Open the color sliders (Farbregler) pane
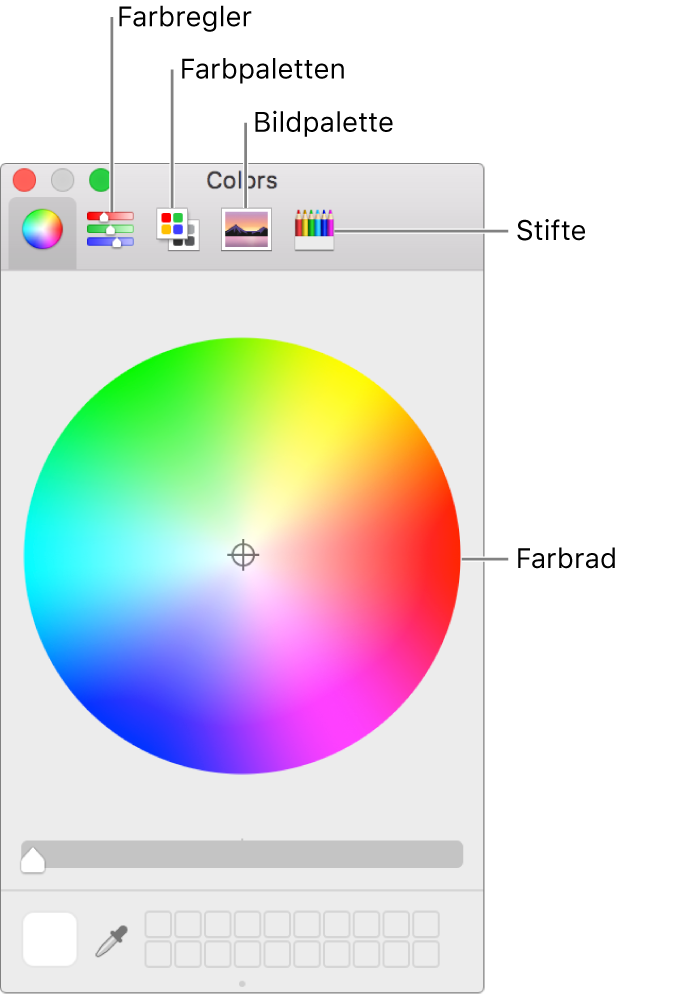This screenshot has width=692, height=995. pyautogui.click(x=110, y=230)
